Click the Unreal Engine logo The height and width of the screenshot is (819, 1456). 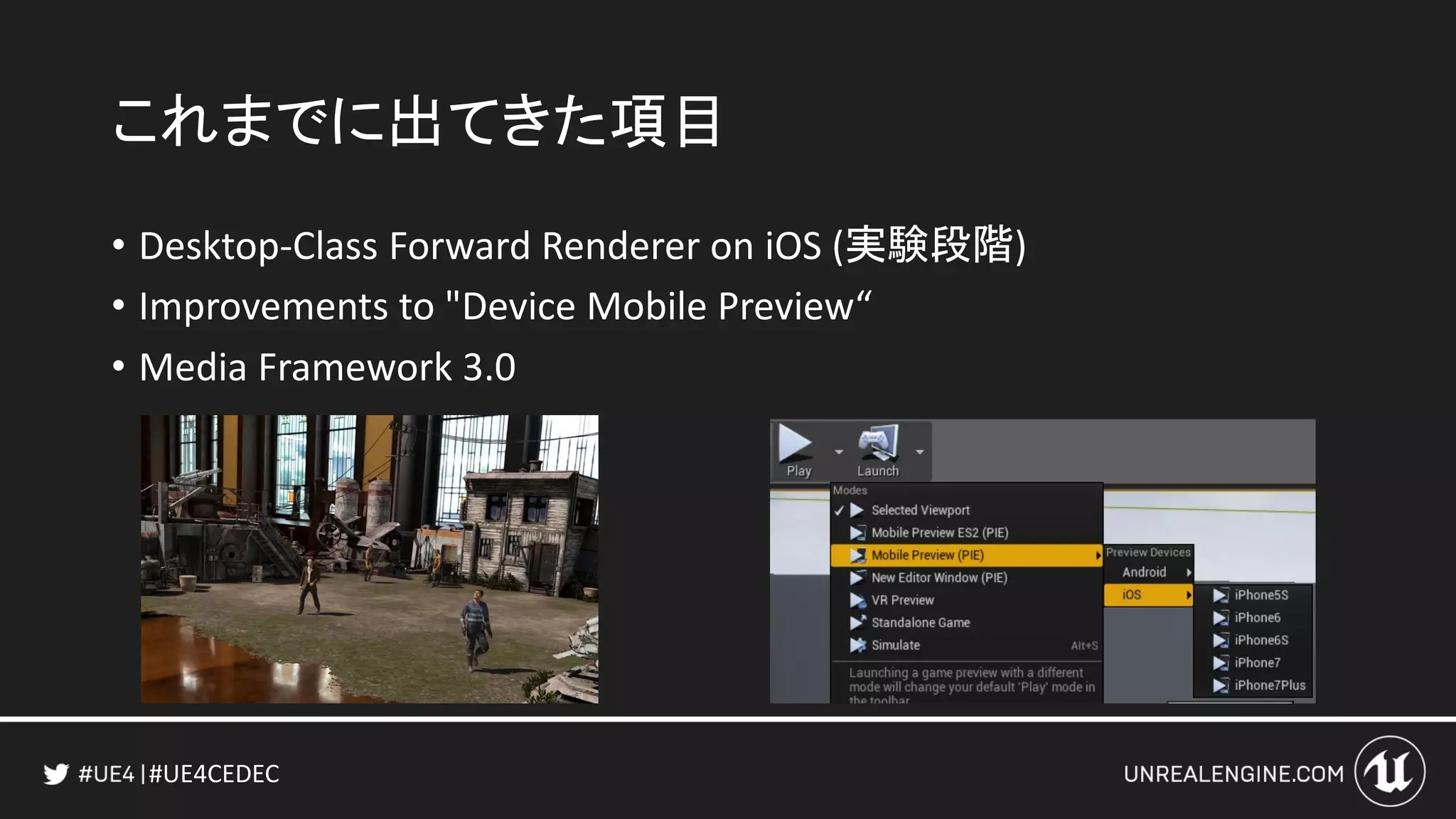[1390, 771]
